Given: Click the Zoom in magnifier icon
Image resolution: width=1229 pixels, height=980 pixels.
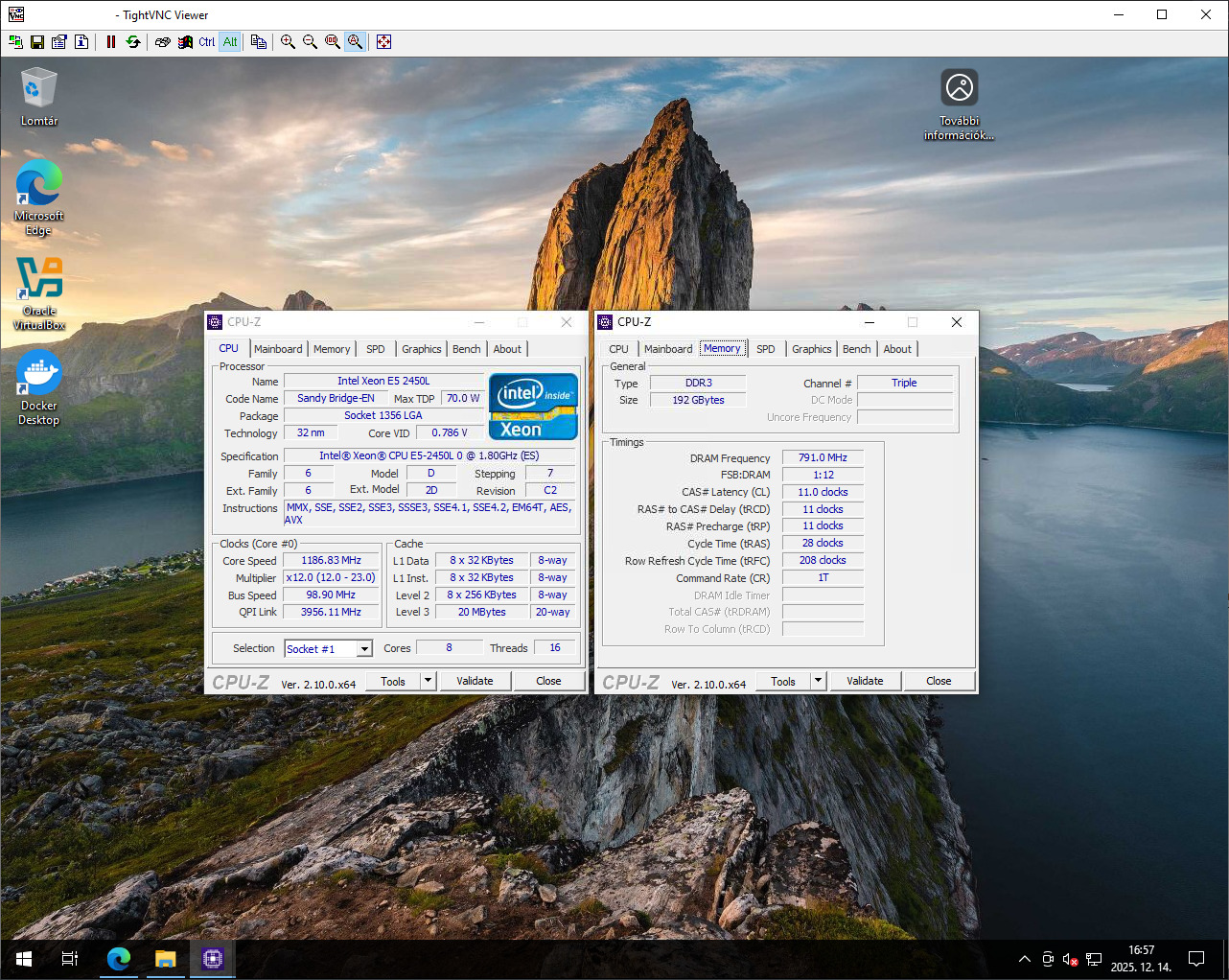Looking at the screenshot, I should [288, 42].
